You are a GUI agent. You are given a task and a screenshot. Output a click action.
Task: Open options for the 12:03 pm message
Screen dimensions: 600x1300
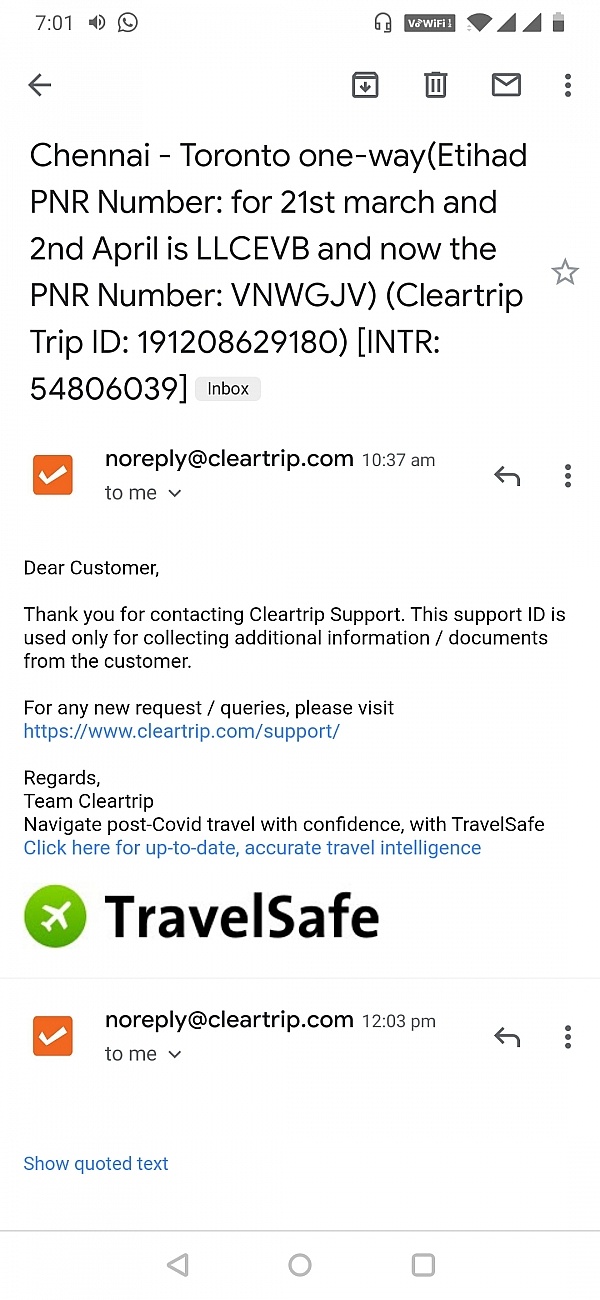[x=567, y=1037]
